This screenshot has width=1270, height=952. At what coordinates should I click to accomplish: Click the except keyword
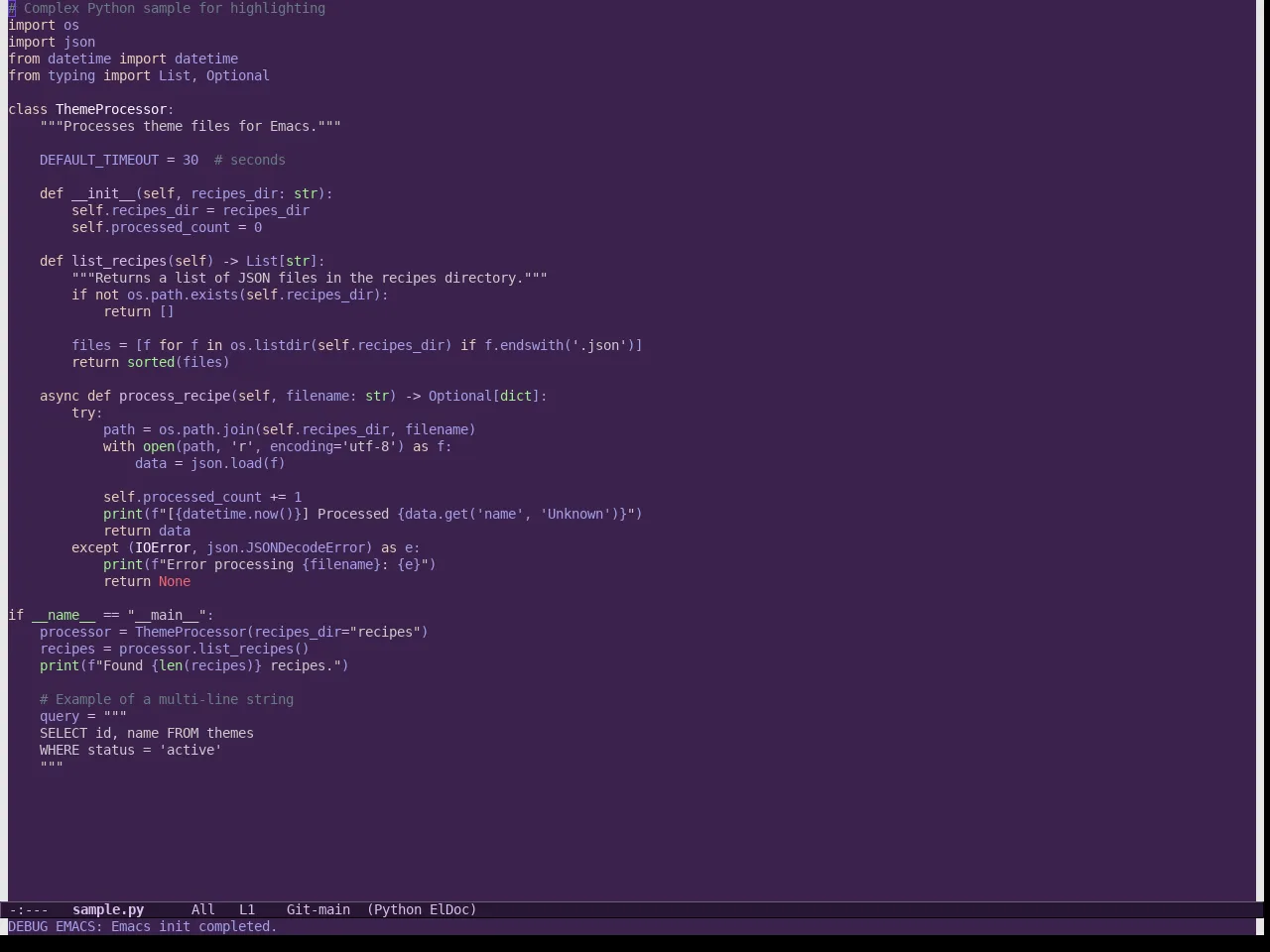click(95, 547)
